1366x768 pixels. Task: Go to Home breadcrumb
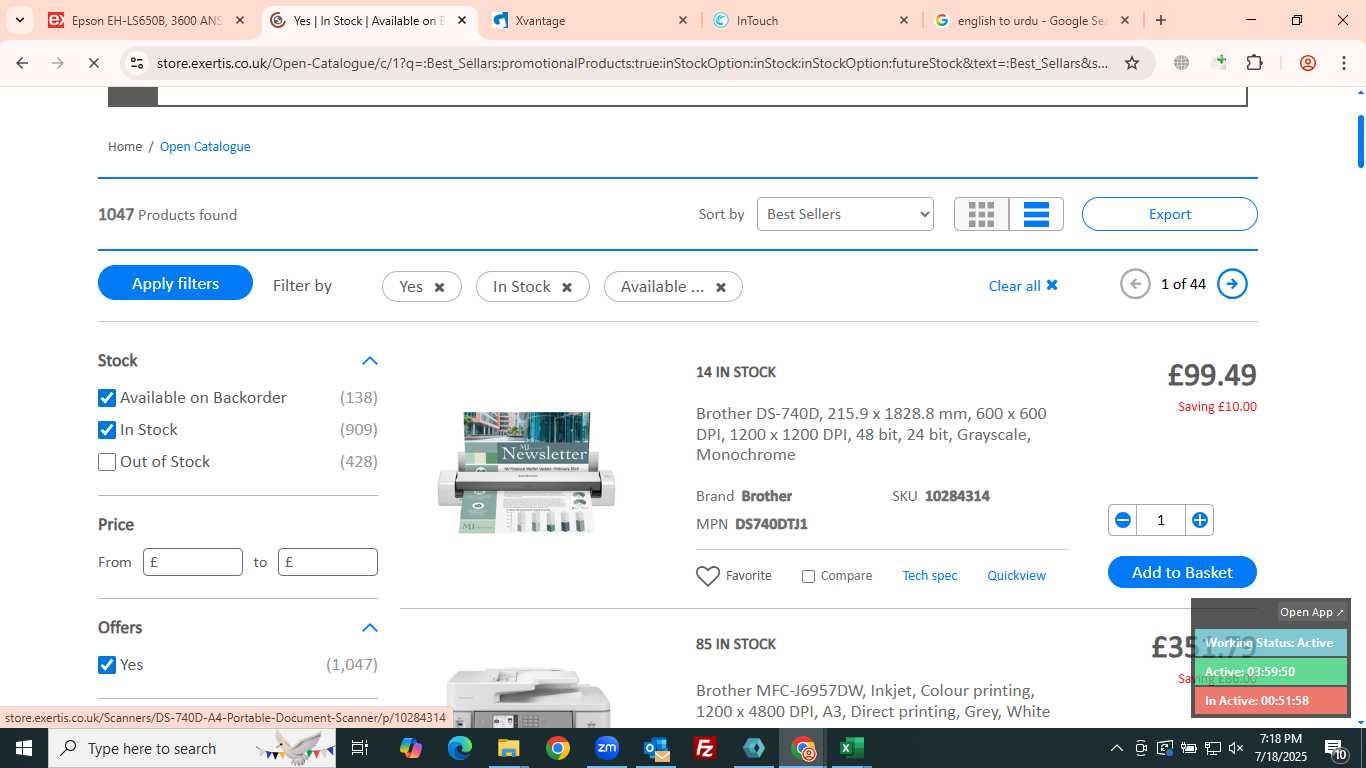[x=125, y=147]
